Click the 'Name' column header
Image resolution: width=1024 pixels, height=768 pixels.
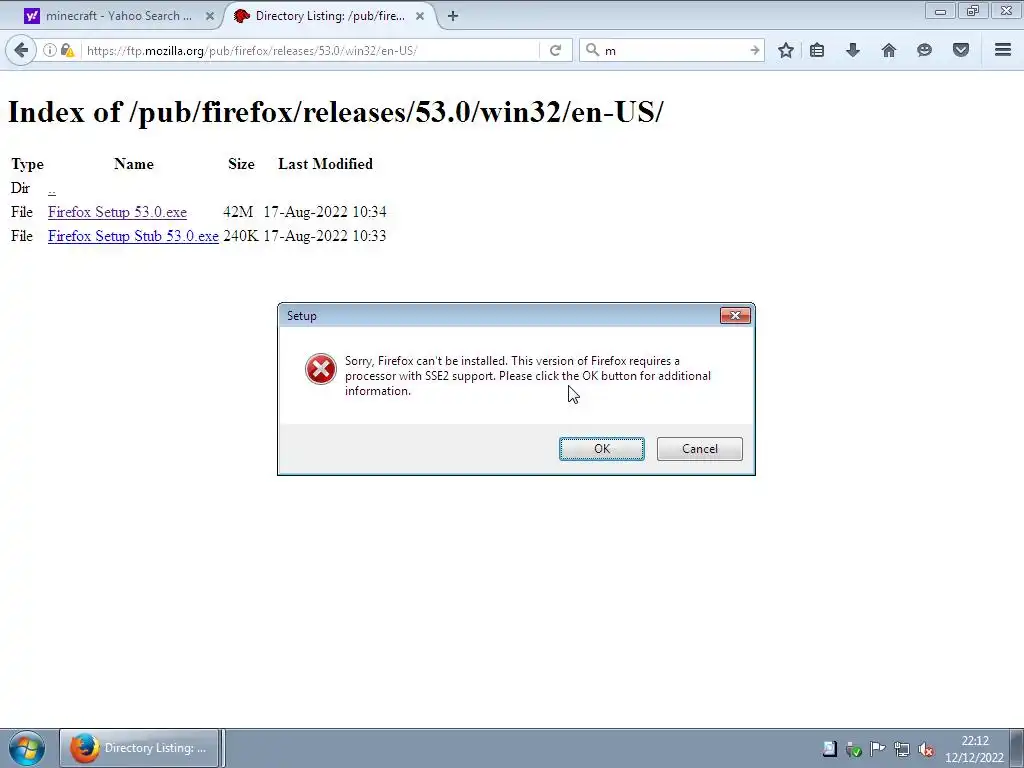134,164
